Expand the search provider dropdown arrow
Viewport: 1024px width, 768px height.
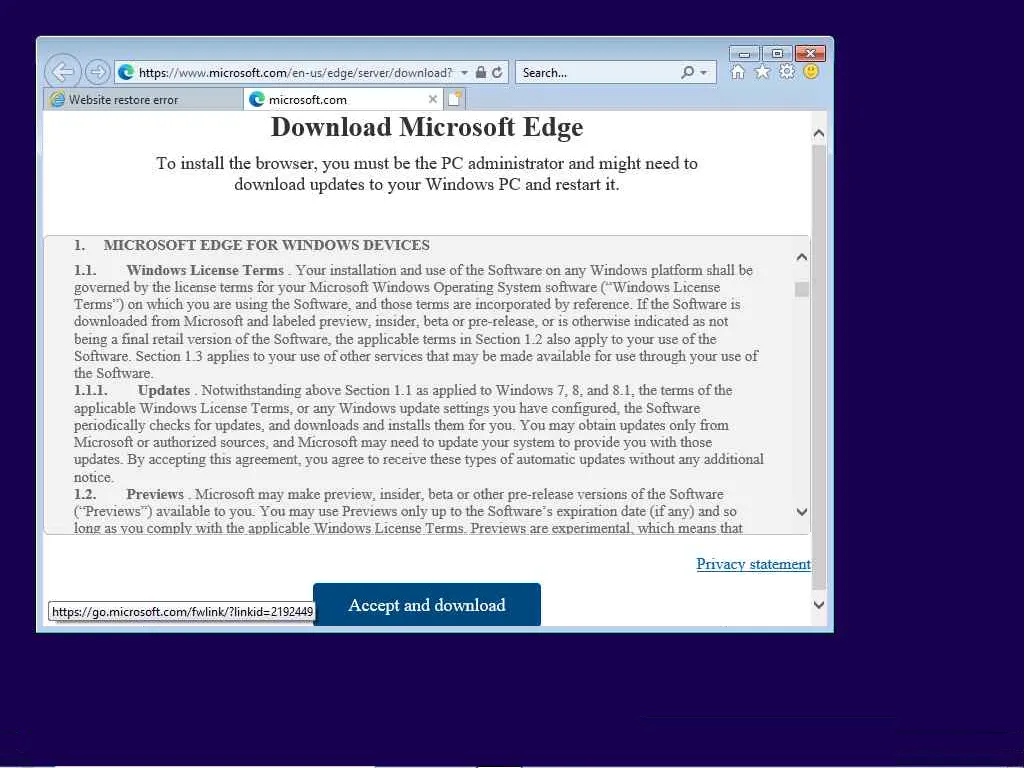point(703,72)
